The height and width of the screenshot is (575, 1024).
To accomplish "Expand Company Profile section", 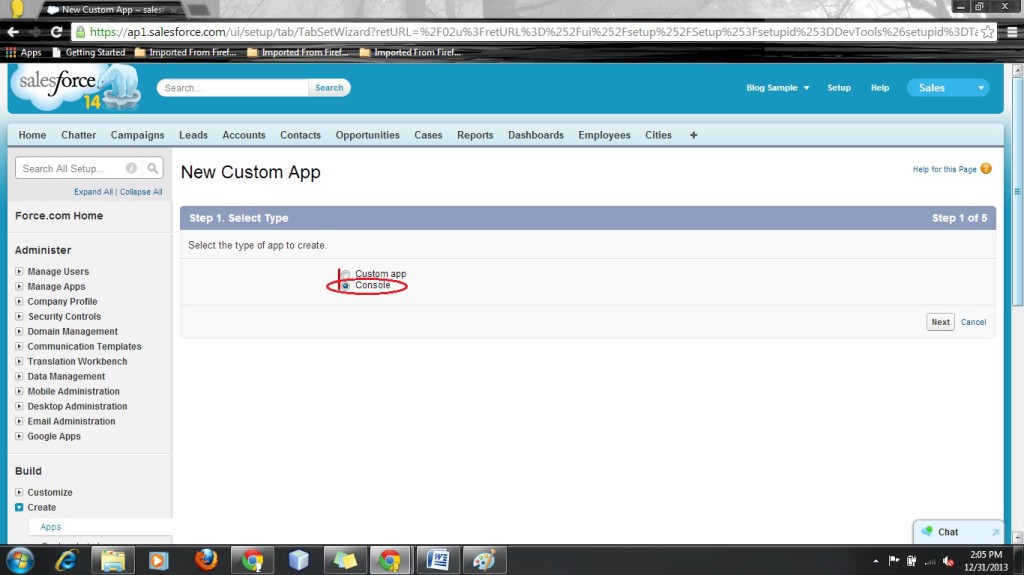I will click(19, 301).
